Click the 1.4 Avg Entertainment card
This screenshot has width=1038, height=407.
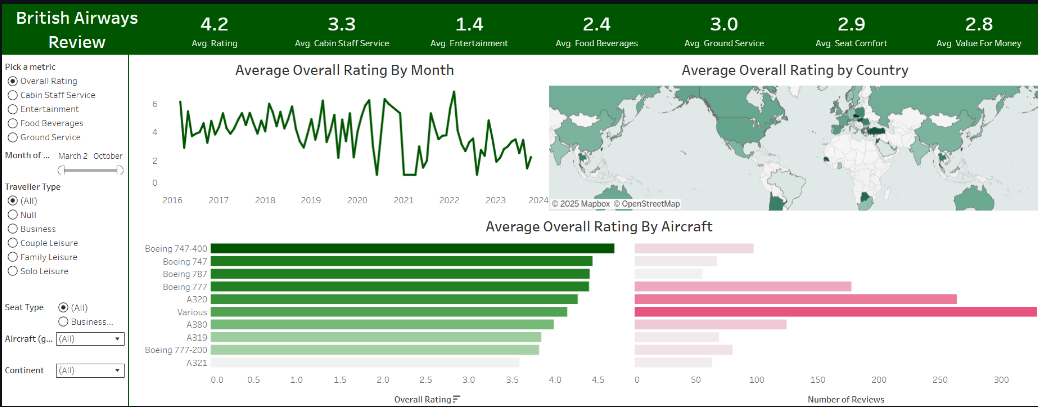(469, 31)
